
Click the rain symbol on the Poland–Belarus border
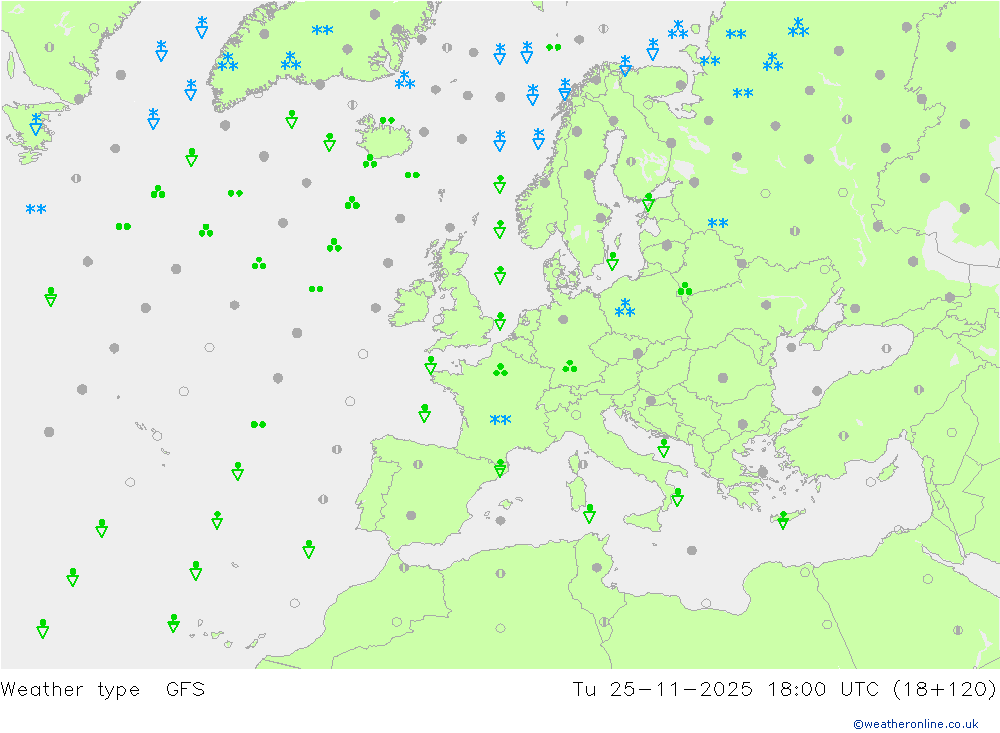[685, 289]
